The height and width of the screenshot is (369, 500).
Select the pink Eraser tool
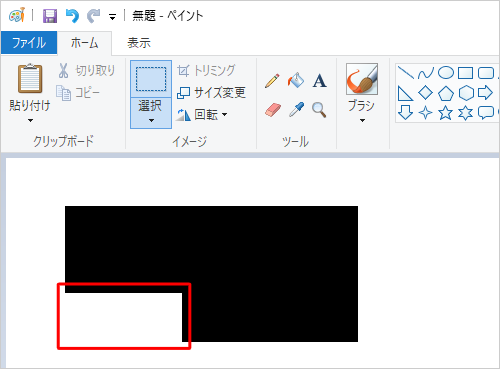pyautogui.click(x=273, y=110)
